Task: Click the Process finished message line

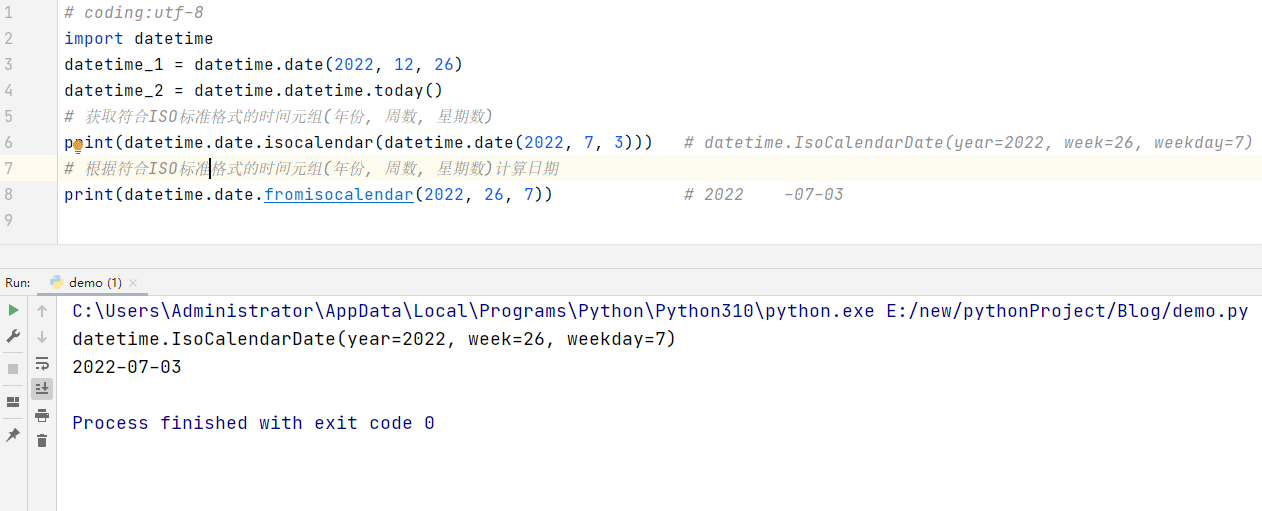Action: 253,423
